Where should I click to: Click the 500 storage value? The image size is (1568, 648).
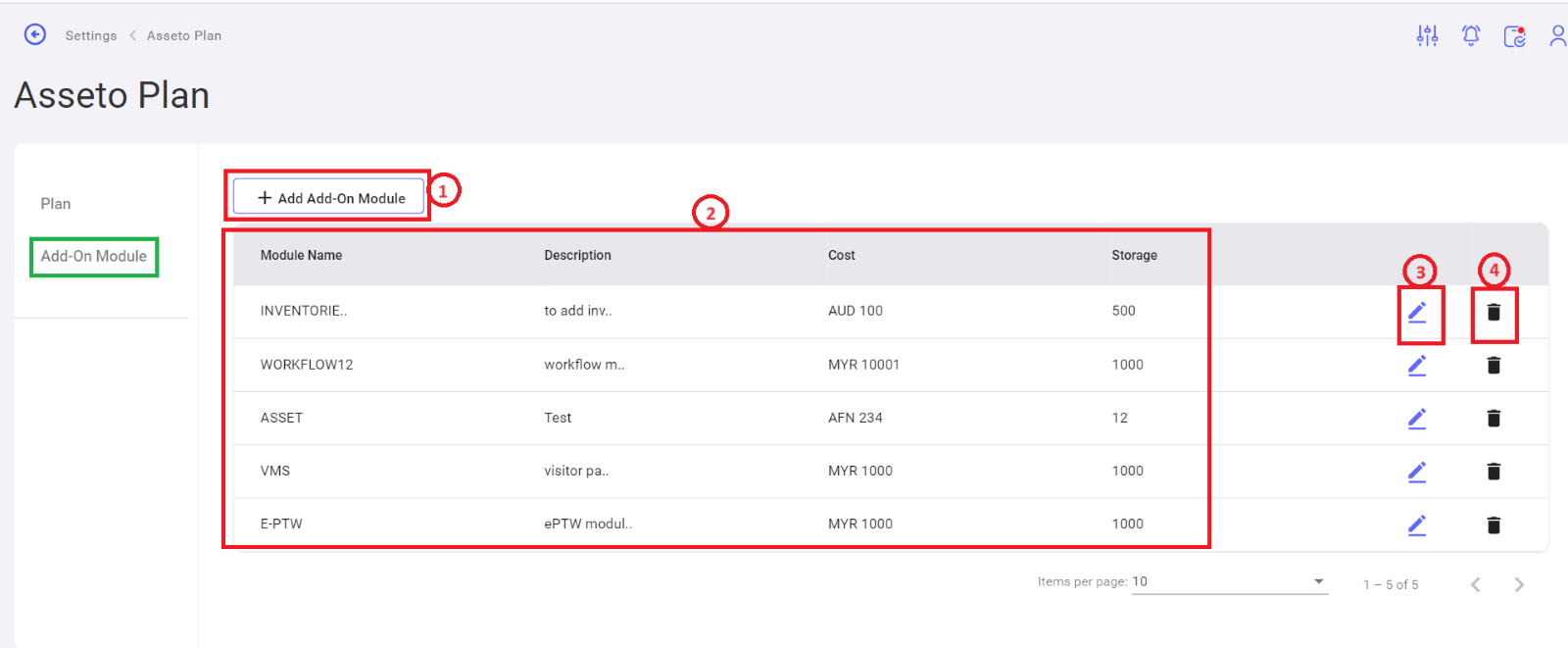pos(1123,311)
